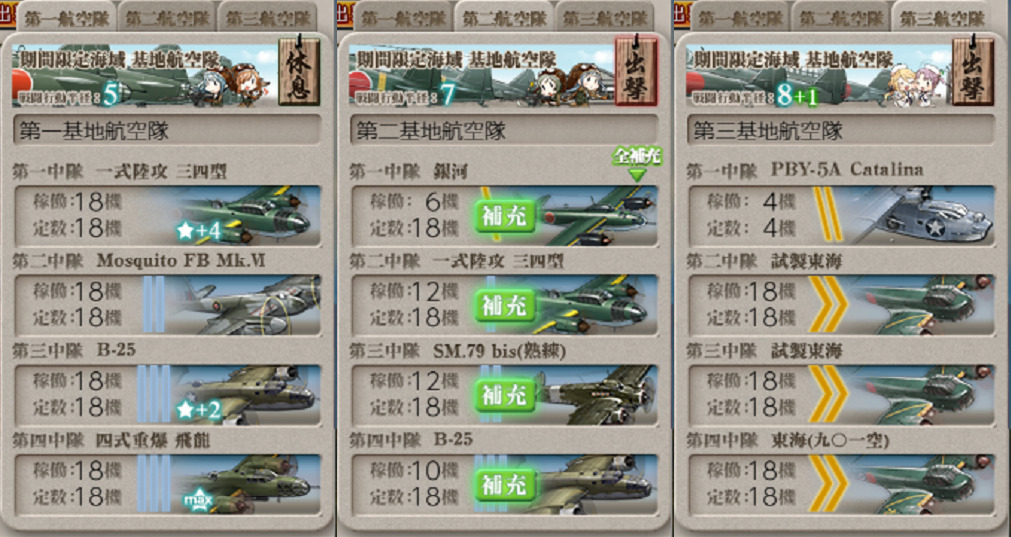Select the Mosquito FB Mk.VI aircraft slot
The width and height of the screenshot is (1011, 537).
[x=168, y=305]
